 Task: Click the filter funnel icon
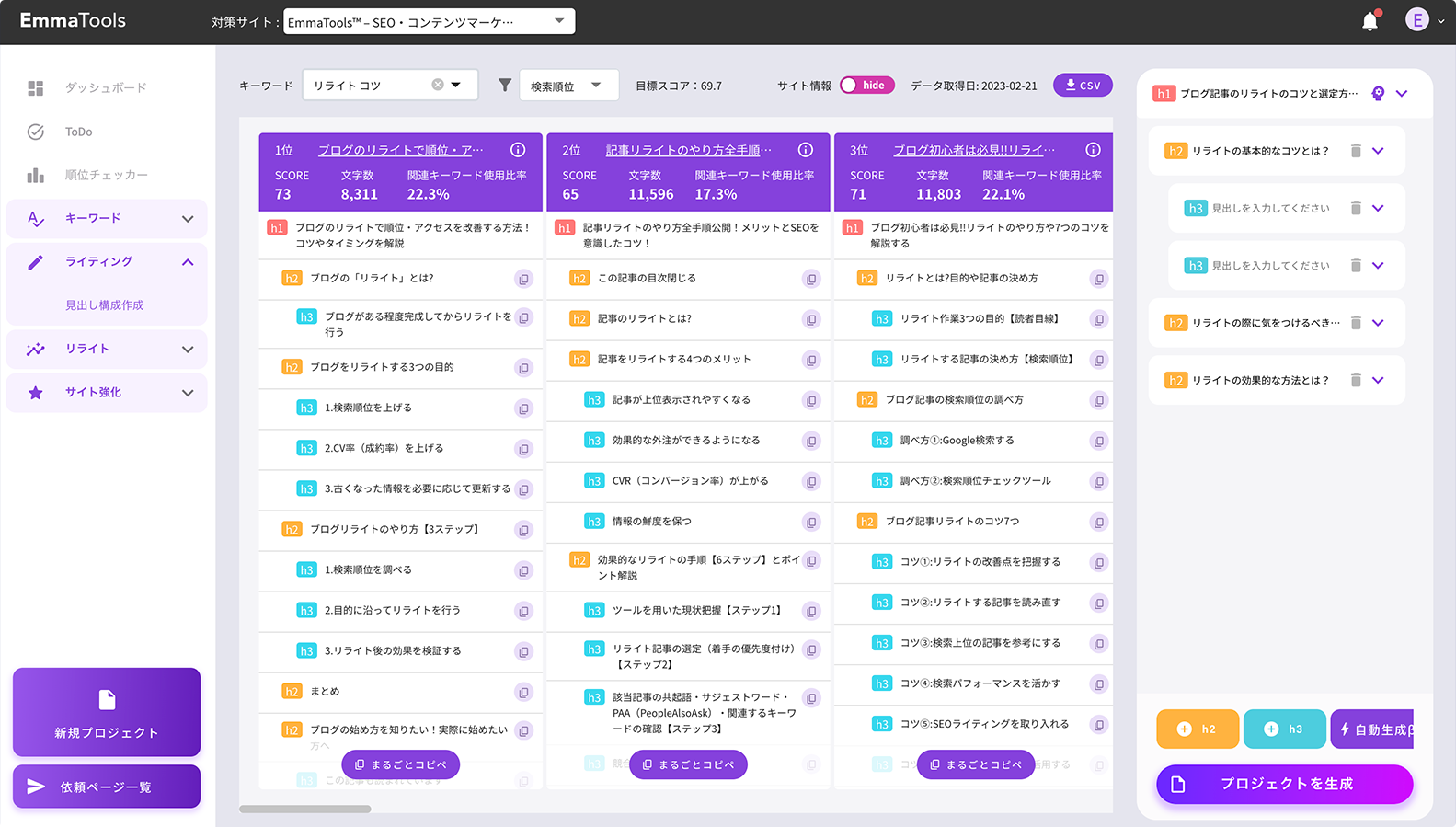pos(505,86)
